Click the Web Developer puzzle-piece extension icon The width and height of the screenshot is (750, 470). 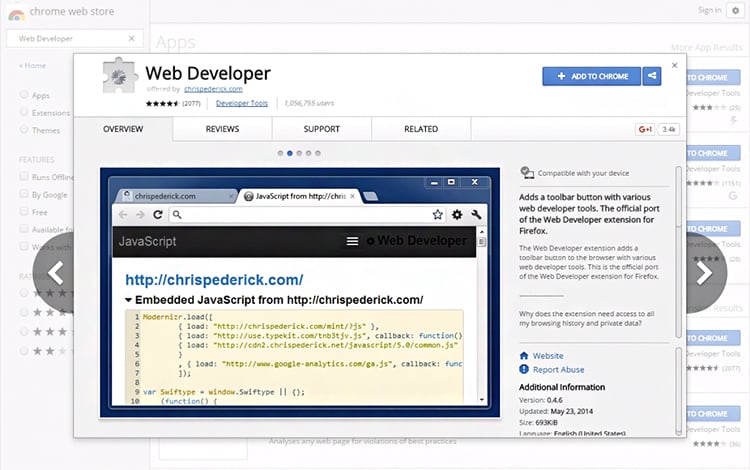(119, 75)
